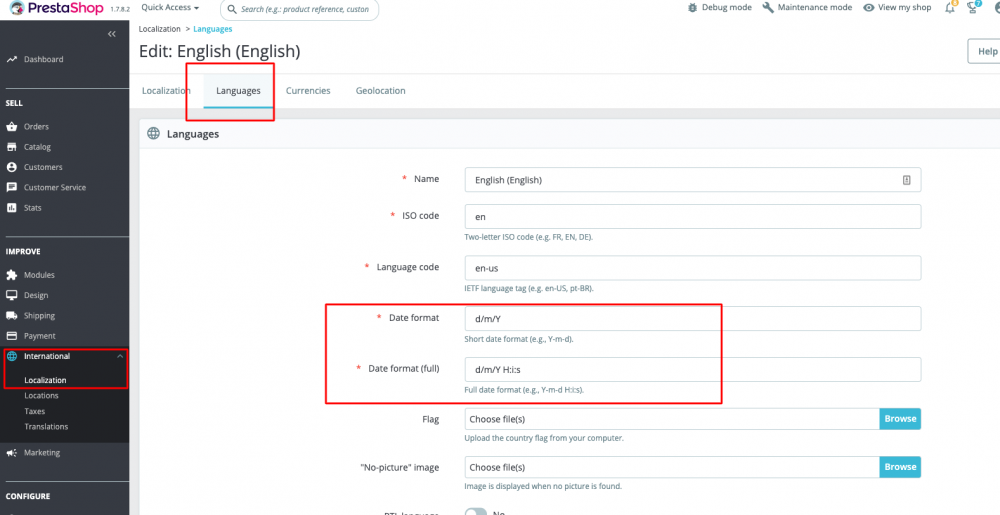Image resolution: width=1000 pixels, height=515 pixels.
Task: Open Dashboard from the sidebar
Action: pos(43,59)
